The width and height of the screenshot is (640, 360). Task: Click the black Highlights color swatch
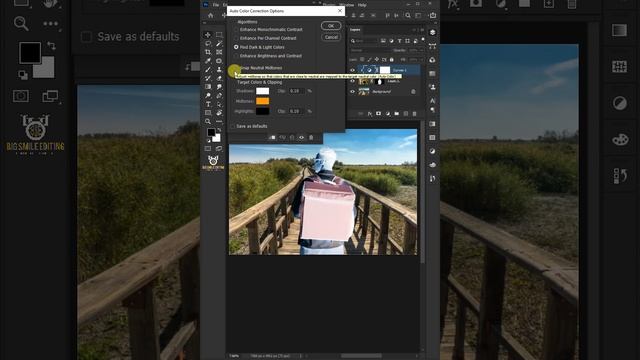(262, 111)
